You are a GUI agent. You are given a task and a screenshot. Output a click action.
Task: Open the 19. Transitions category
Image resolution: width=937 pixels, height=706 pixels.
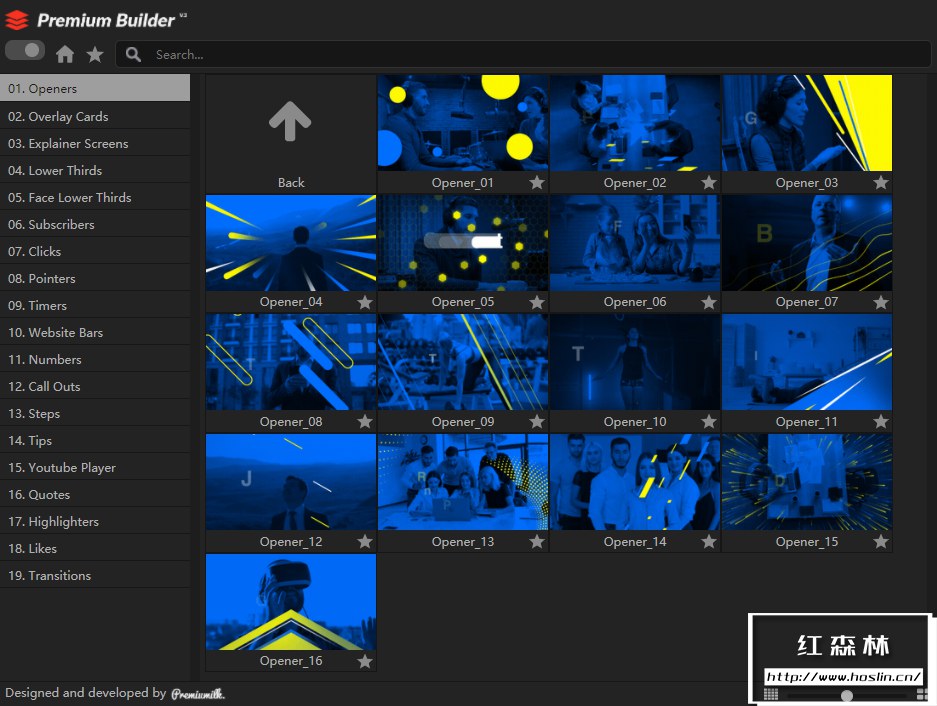(x=50, y=575)
